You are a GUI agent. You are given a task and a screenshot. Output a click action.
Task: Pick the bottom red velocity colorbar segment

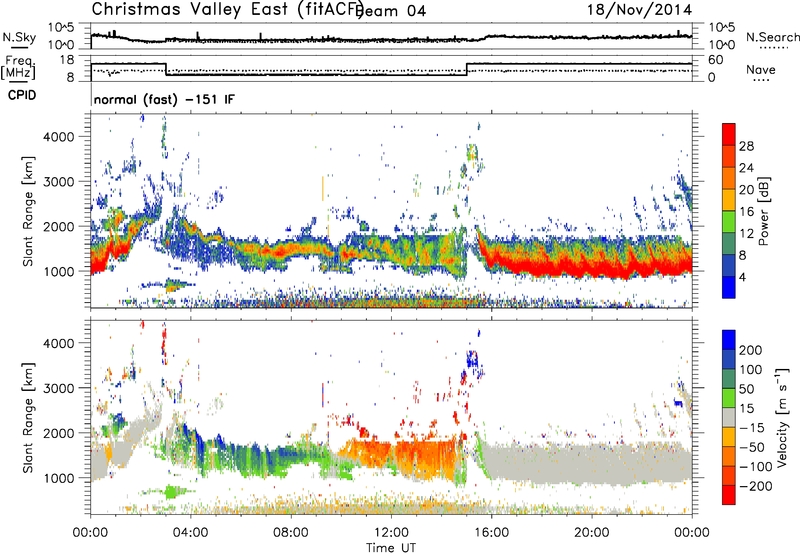pyautogui.click(x=729, y=495)
